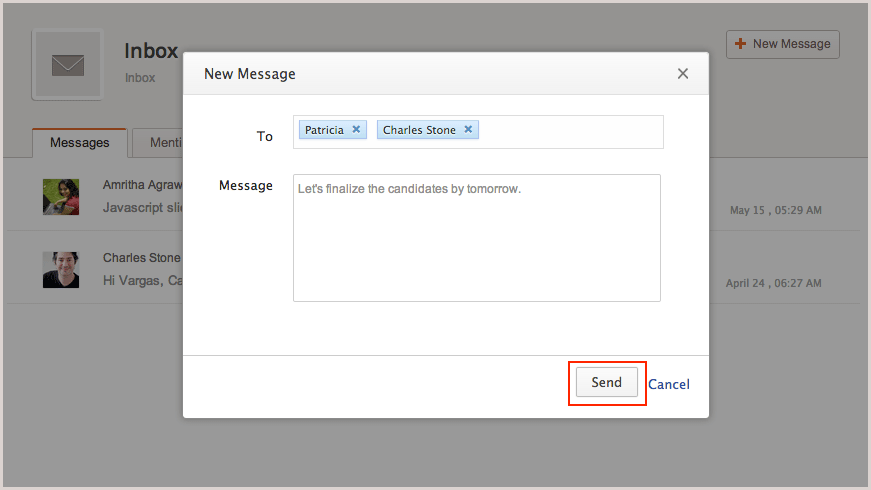Viewport: 871px width, 490px height.
Task: Select the Patricia recipient chip label
Action: (324, 130)
